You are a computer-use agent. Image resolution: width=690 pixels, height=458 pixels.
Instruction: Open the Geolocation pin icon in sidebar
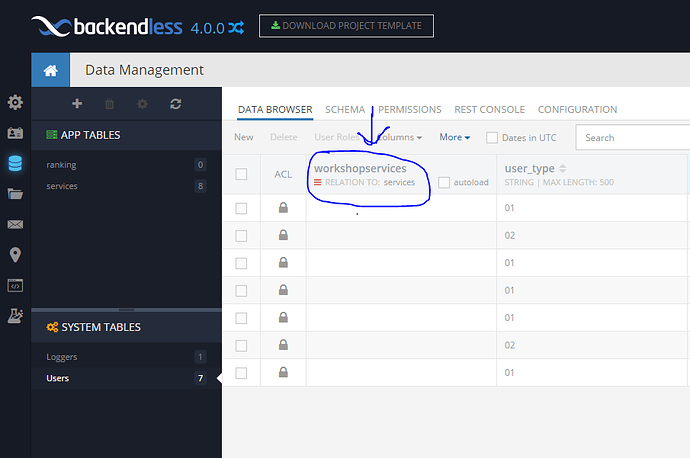point(15,255)
